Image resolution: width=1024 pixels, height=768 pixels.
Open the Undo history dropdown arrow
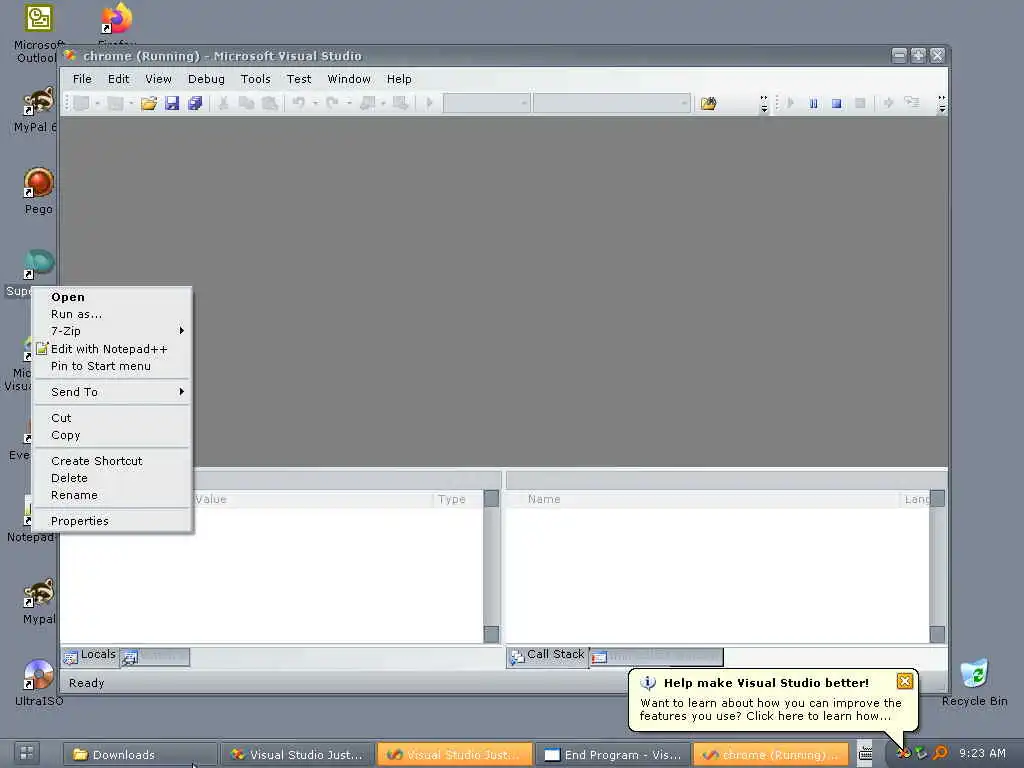point(315,103)
